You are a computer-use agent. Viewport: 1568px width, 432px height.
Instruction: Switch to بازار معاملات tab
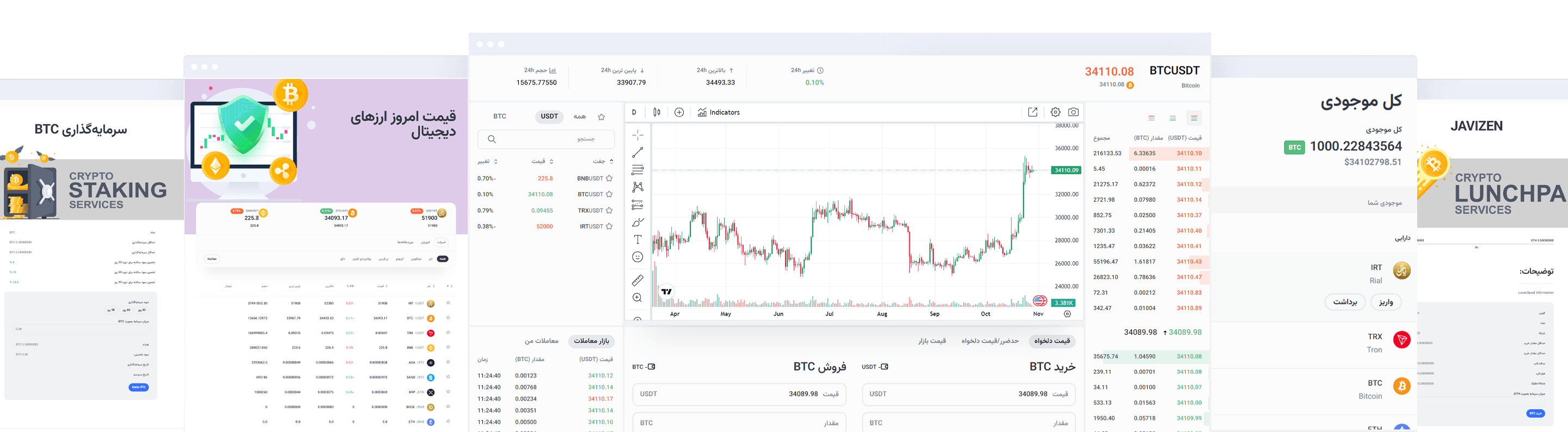pos(591,341)
